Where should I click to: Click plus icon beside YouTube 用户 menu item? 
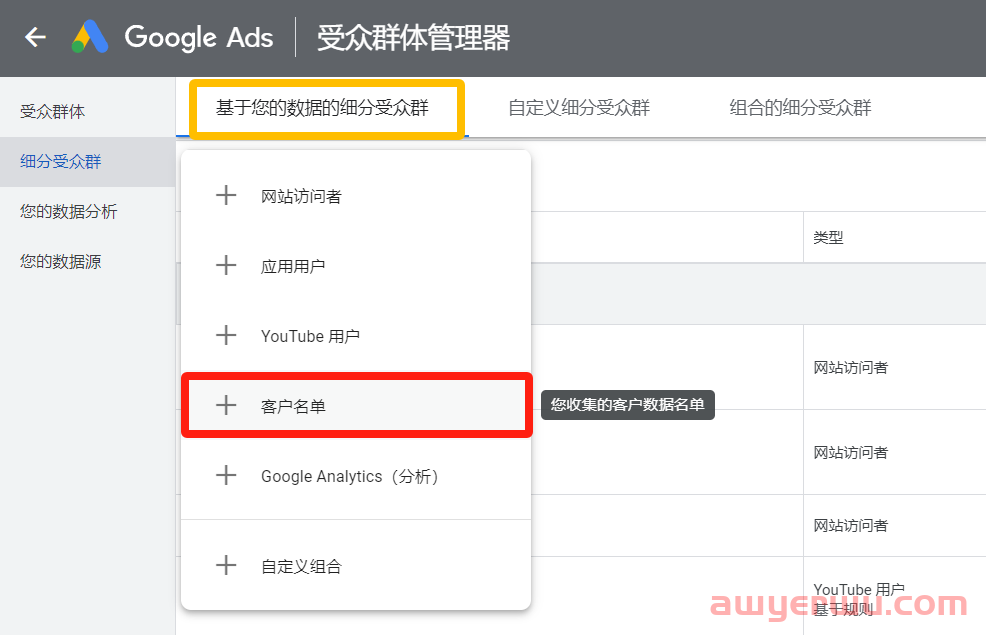pos(226,335)
